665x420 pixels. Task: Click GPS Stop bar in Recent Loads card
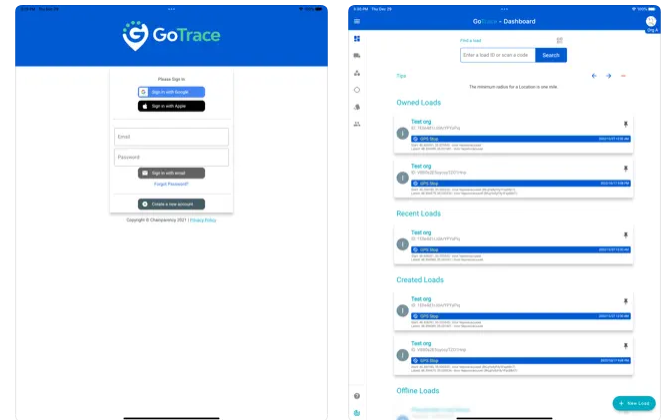521,250
